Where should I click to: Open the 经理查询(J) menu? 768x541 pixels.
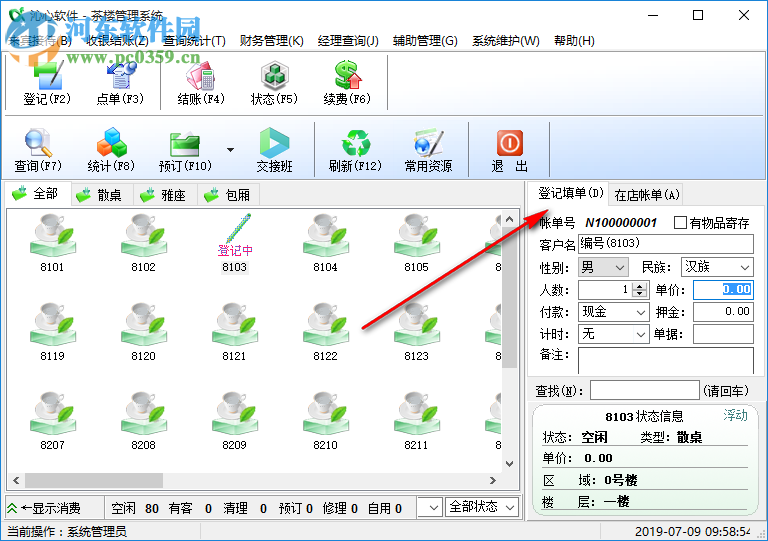pyautogui.click(x=348, y=41)
